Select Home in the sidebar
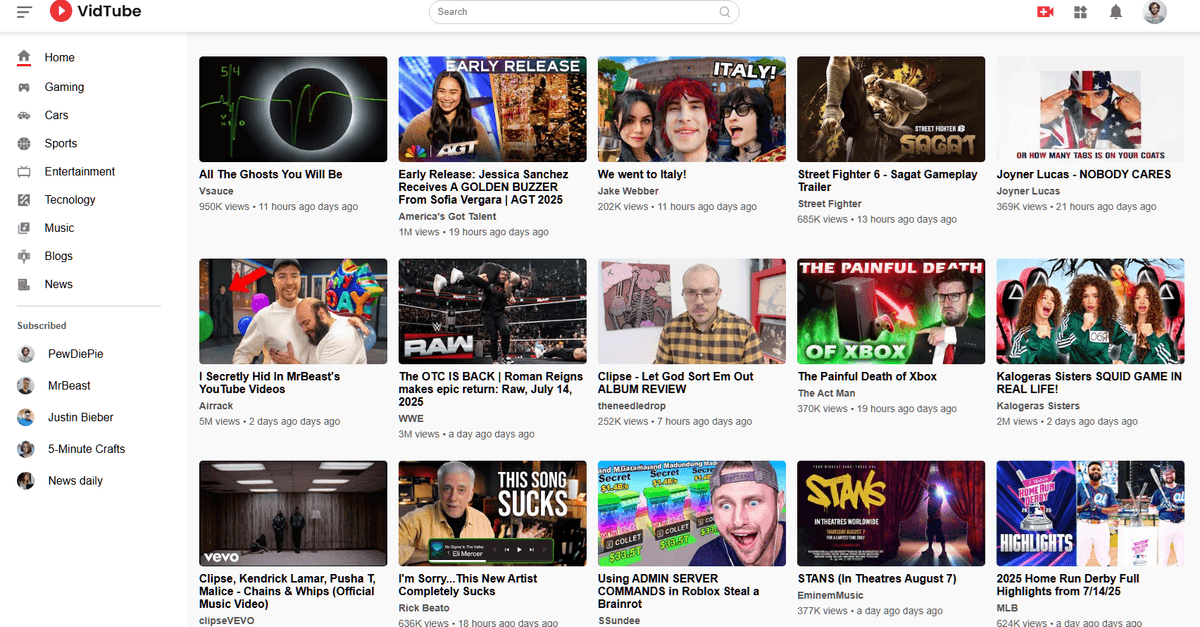Viewport: 1200px width, 627px height. (60, 58)
